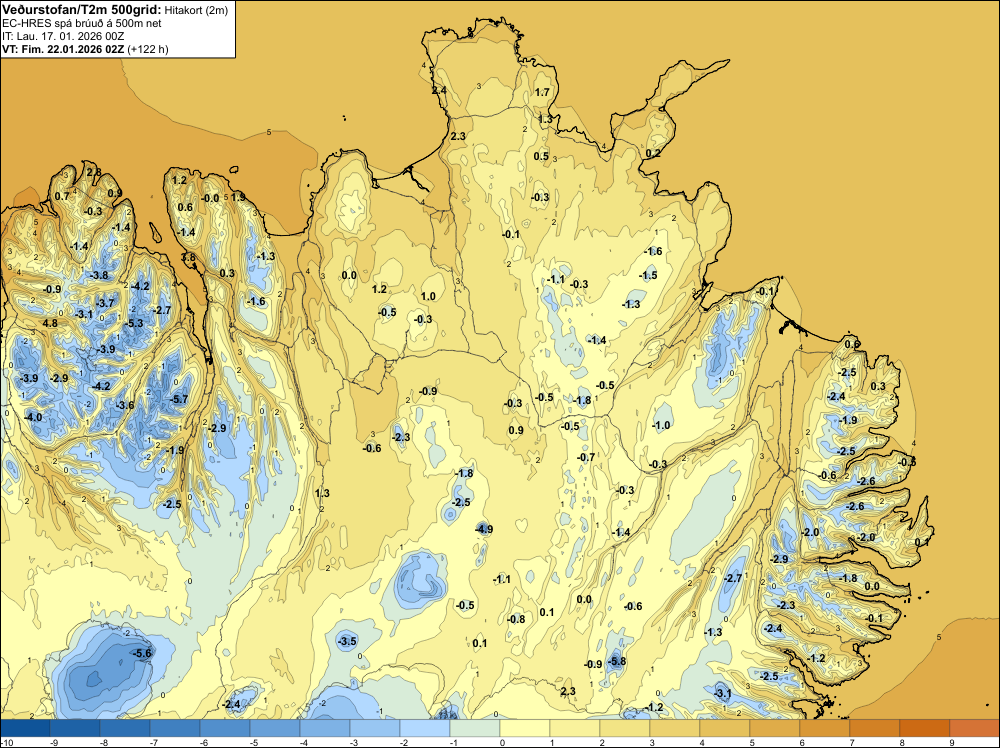This screenshot has height=748, width=1000.
Task: Click the 0.2 temperature value
Action: coord(653,154)
